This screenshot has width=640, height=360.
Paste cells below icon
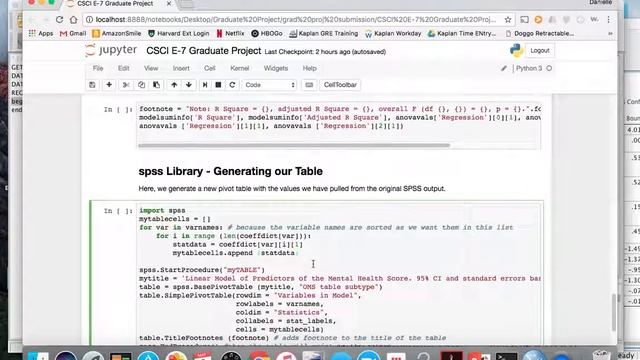pos(156,85)
